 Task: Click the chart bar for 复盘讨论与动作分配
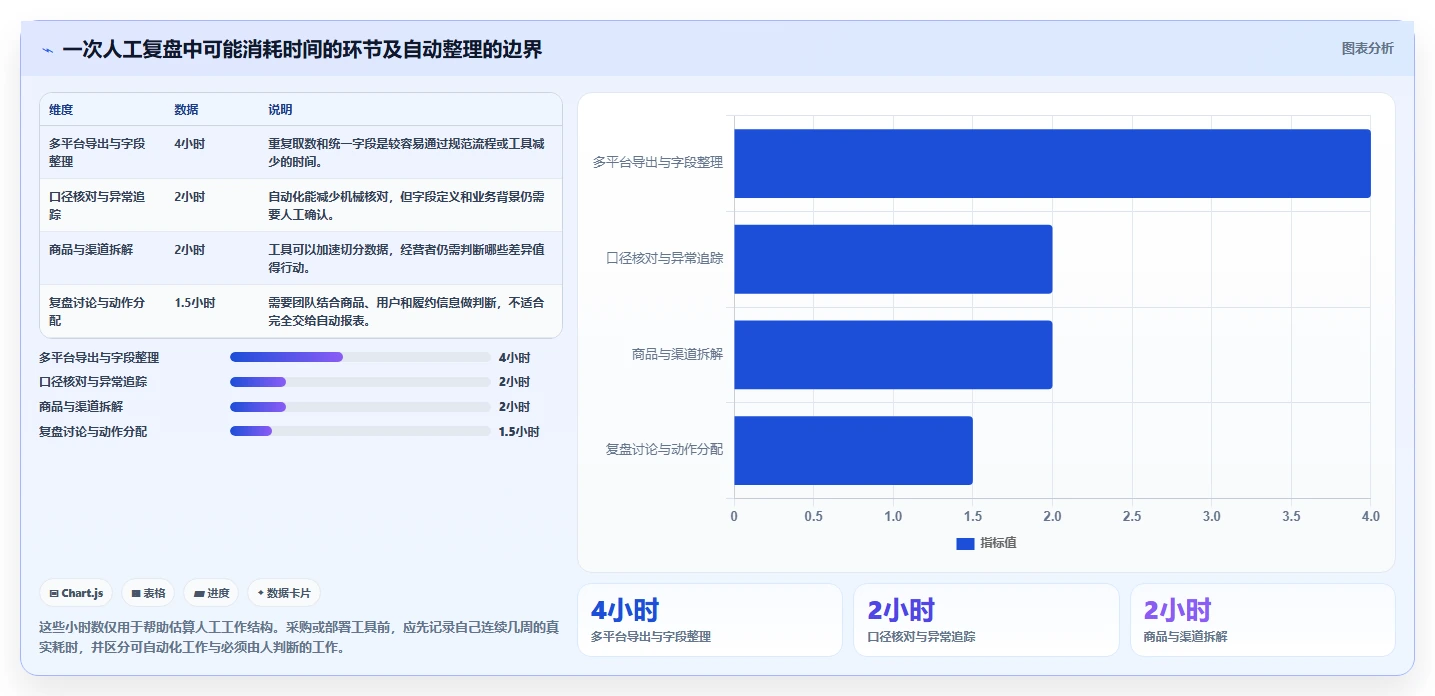pyautogui.click(x=853, y=451)
